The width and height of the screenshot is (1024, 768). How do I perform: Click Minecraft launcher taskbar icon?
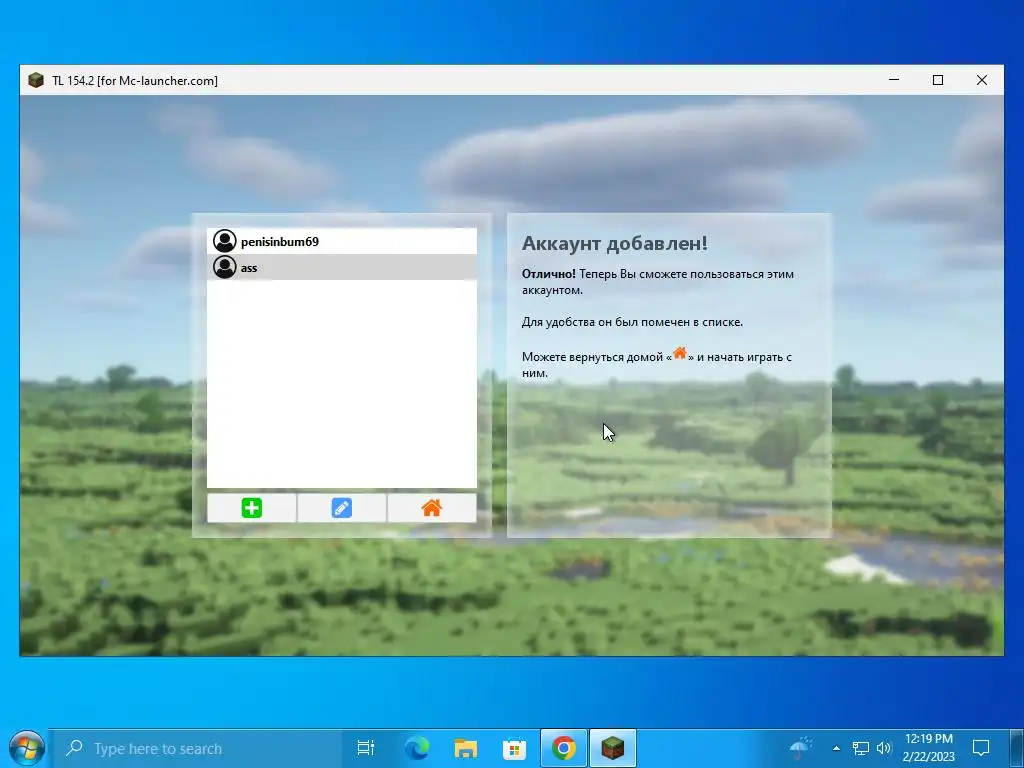(x=613, y=748)
